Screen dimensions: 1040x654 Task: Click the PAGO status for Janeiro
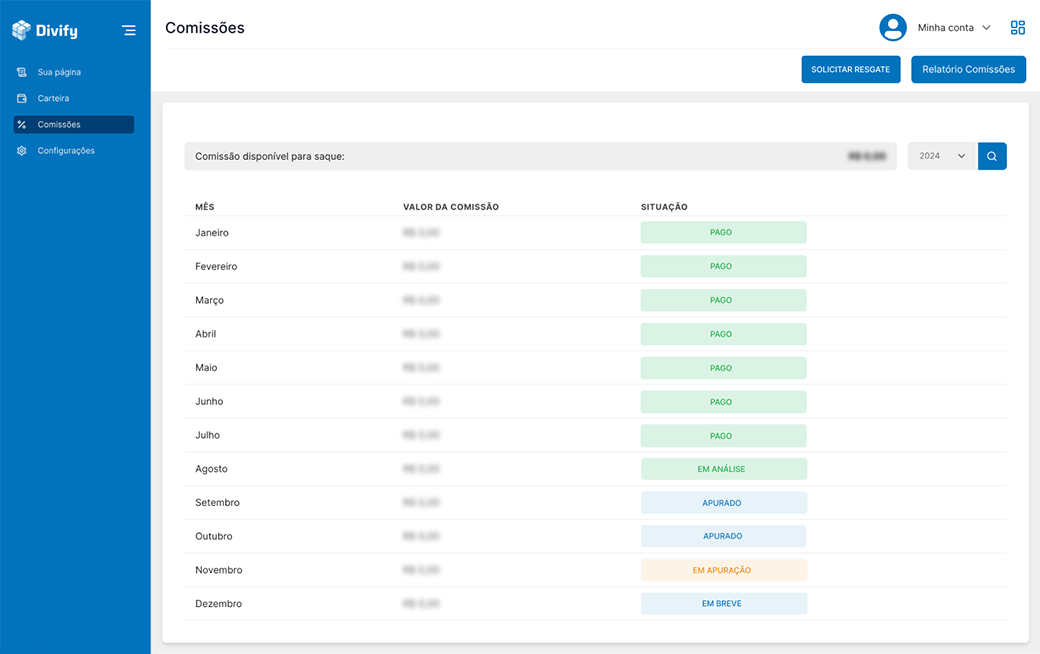tap(722, 232)
